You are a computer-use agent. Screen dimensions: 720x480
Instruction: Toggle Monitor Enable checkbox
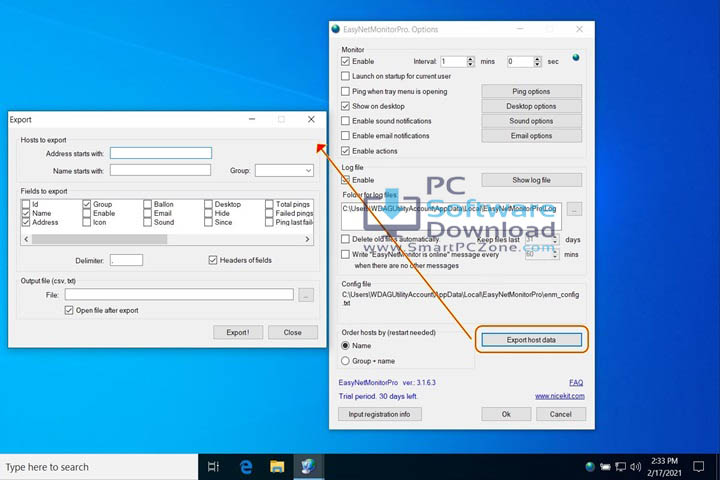[345, 61]
